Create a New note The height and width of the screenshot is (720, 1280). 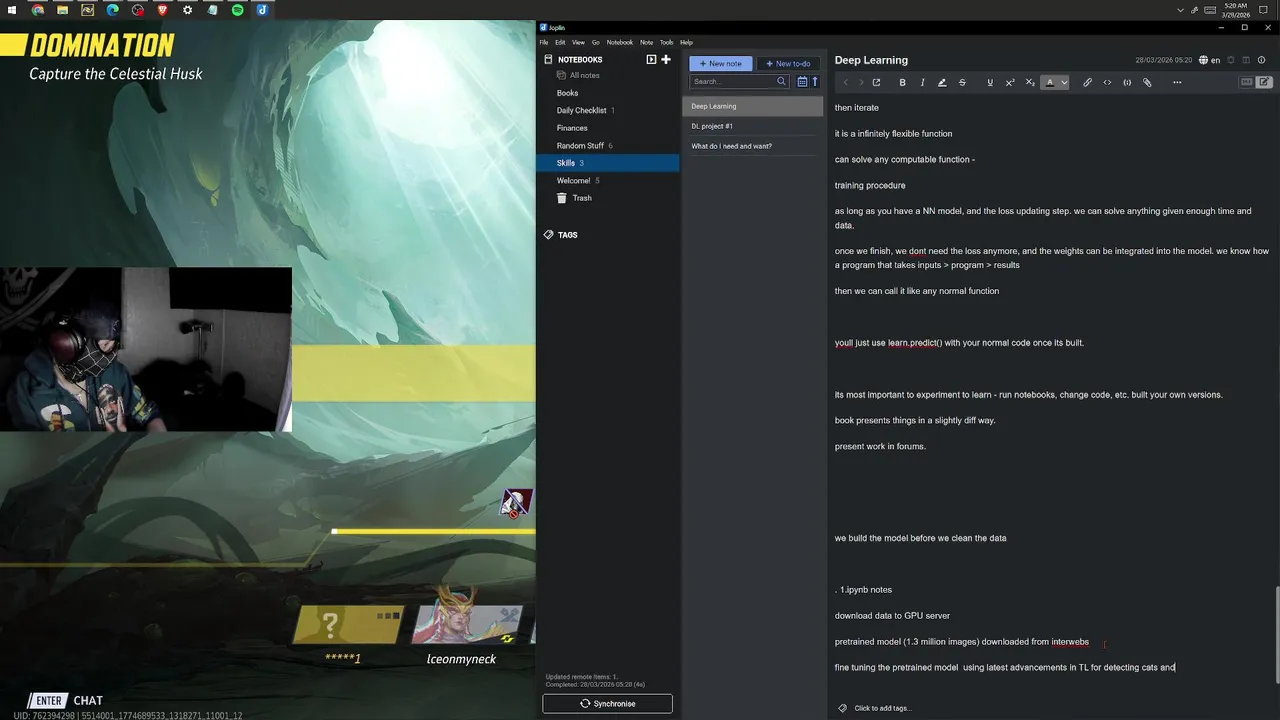tap(720, 63)
